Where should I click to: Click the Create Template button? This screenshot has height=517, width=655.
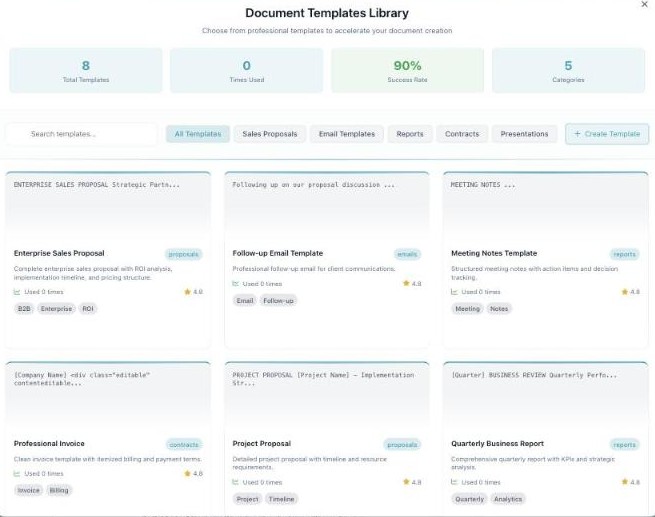(x=607, y=134)
